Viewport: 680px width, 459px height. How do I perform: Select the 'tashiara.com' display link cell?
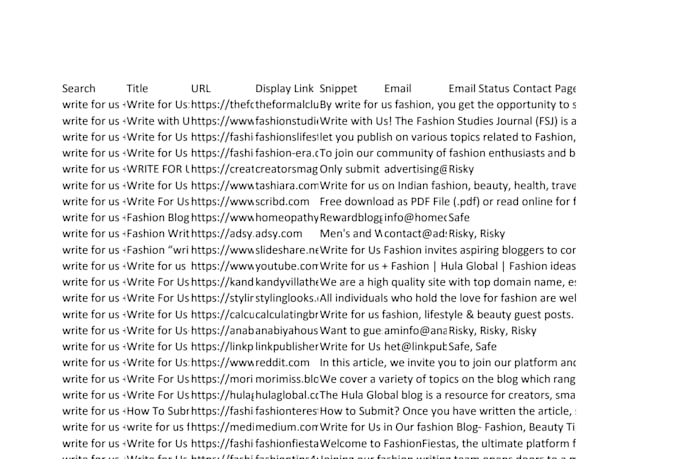point(287,186)
